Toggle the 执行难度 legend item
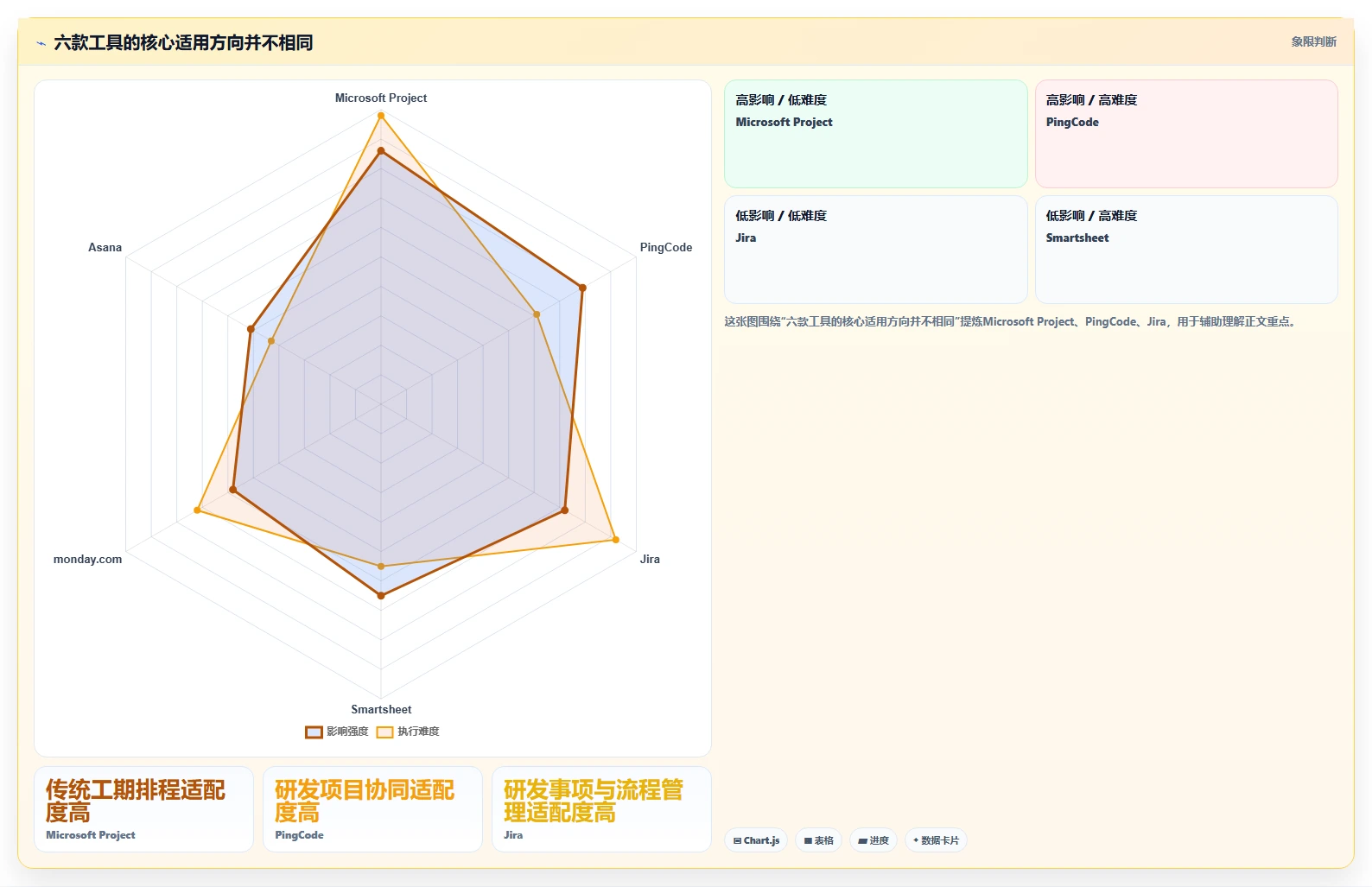This screenshot has height=887, width=1372. point(408,732)
